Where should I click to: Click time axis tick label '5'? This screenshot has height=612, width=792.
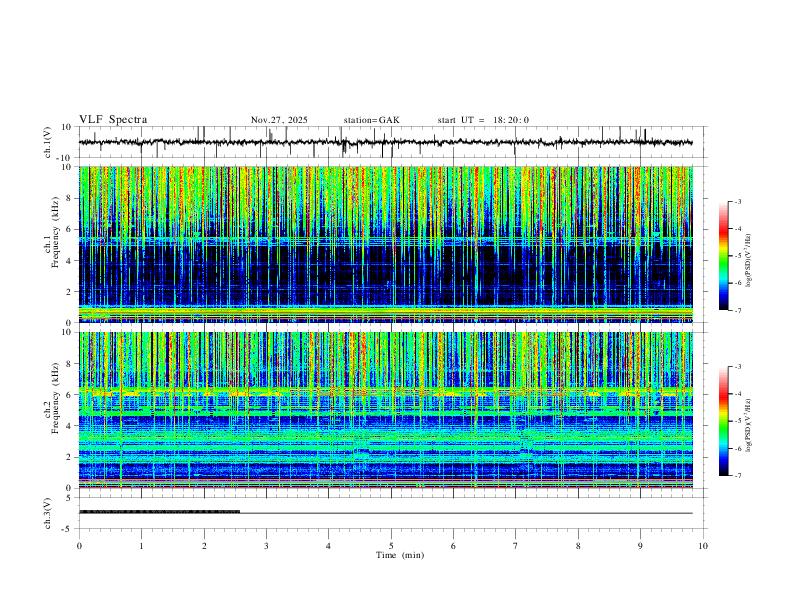pos(391,546)
